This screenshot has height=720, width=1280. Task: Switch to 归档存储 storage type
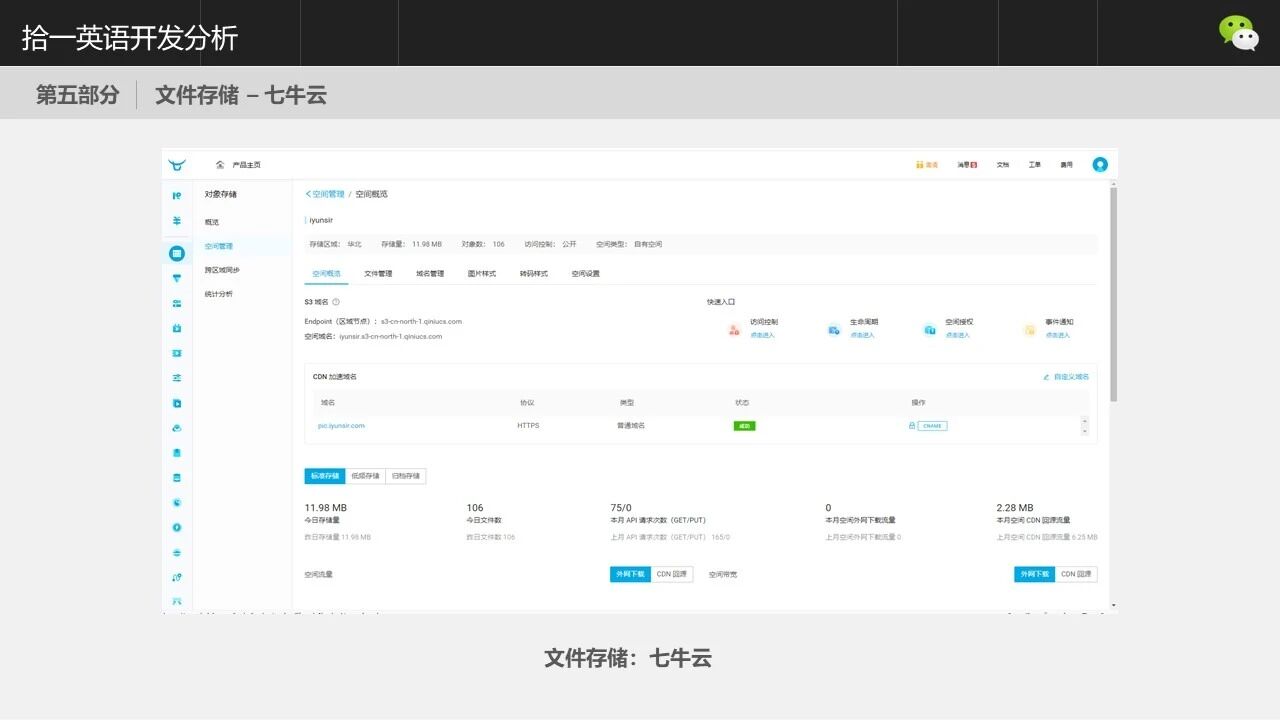pos(406,476)
